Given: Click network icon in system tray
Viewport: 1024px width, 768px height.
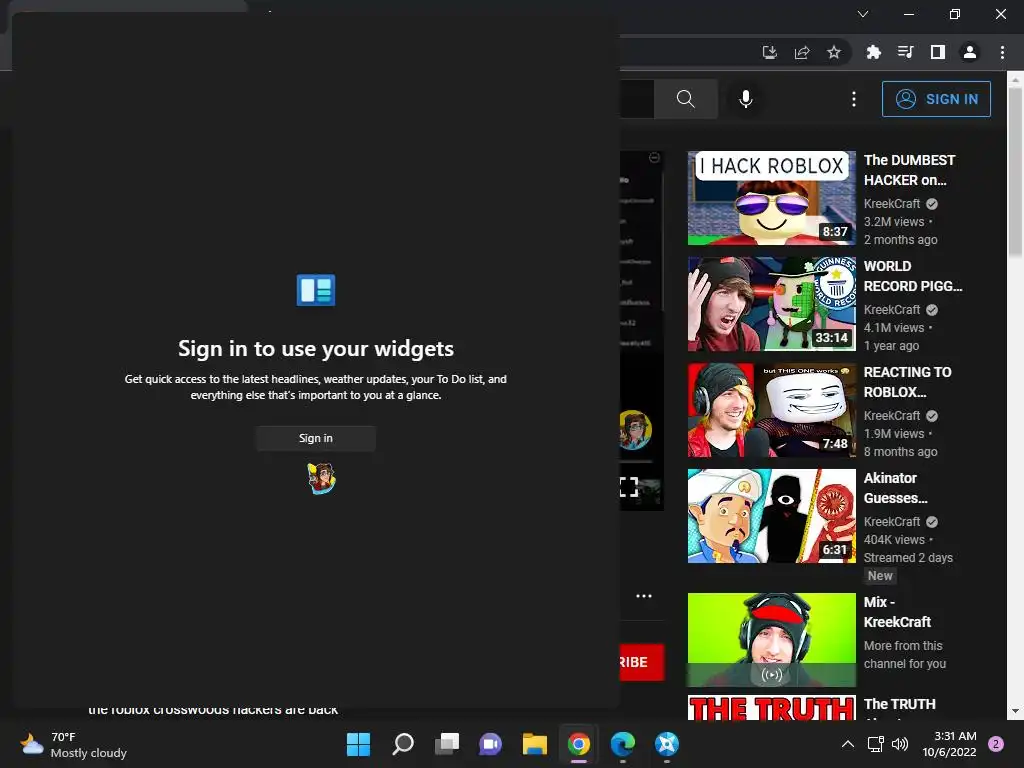Looking at the screenshot, I should 876,744.
